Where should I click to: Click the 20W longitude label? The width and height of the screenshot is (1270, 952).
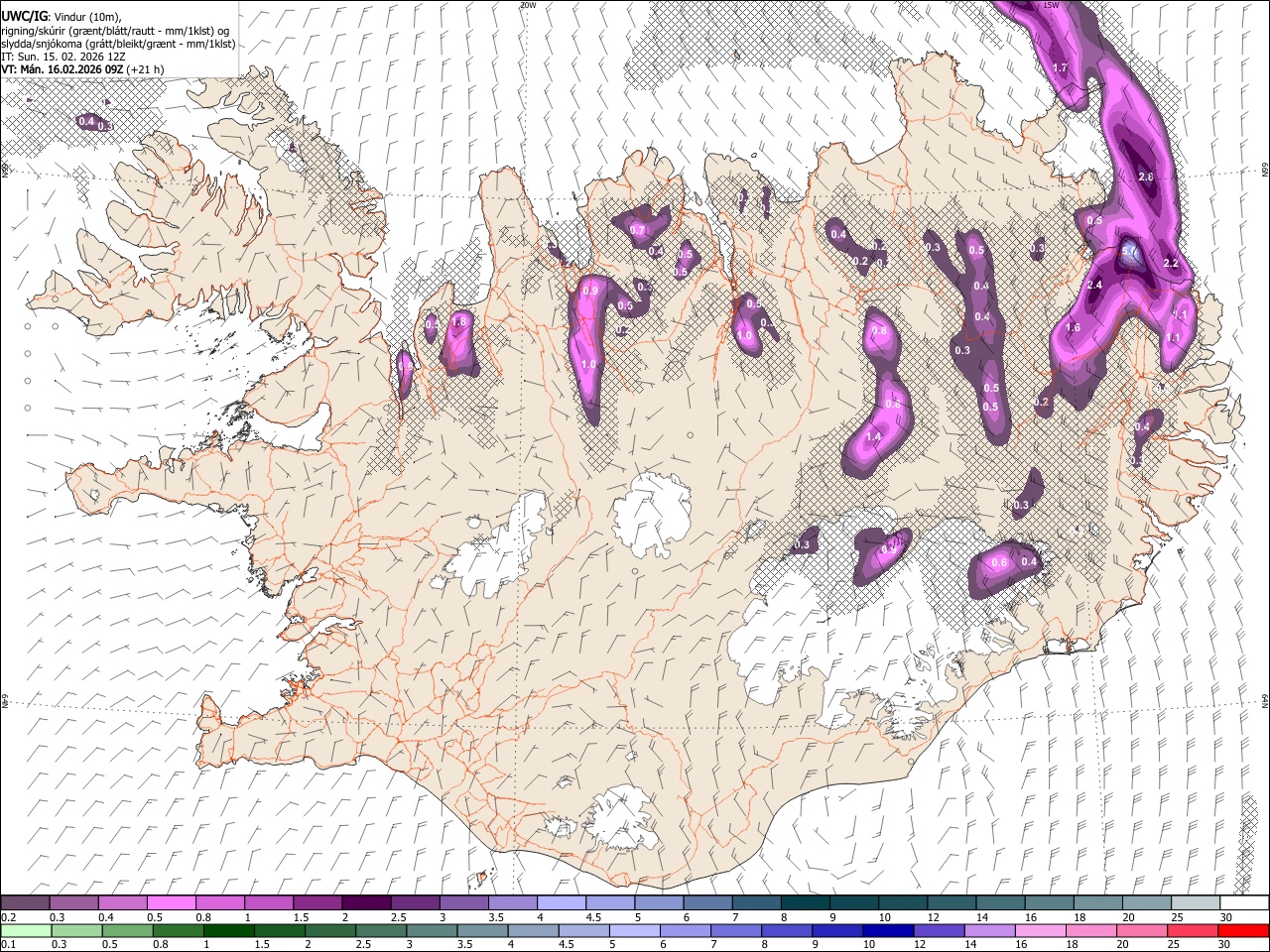(x=528, y=5)
